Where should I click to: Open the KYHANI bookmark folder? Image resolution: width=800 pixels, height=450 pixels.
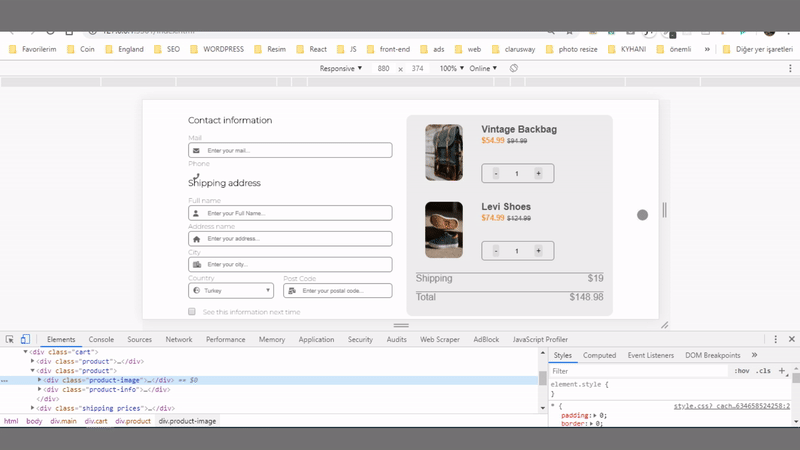click(x=627, y=49)
